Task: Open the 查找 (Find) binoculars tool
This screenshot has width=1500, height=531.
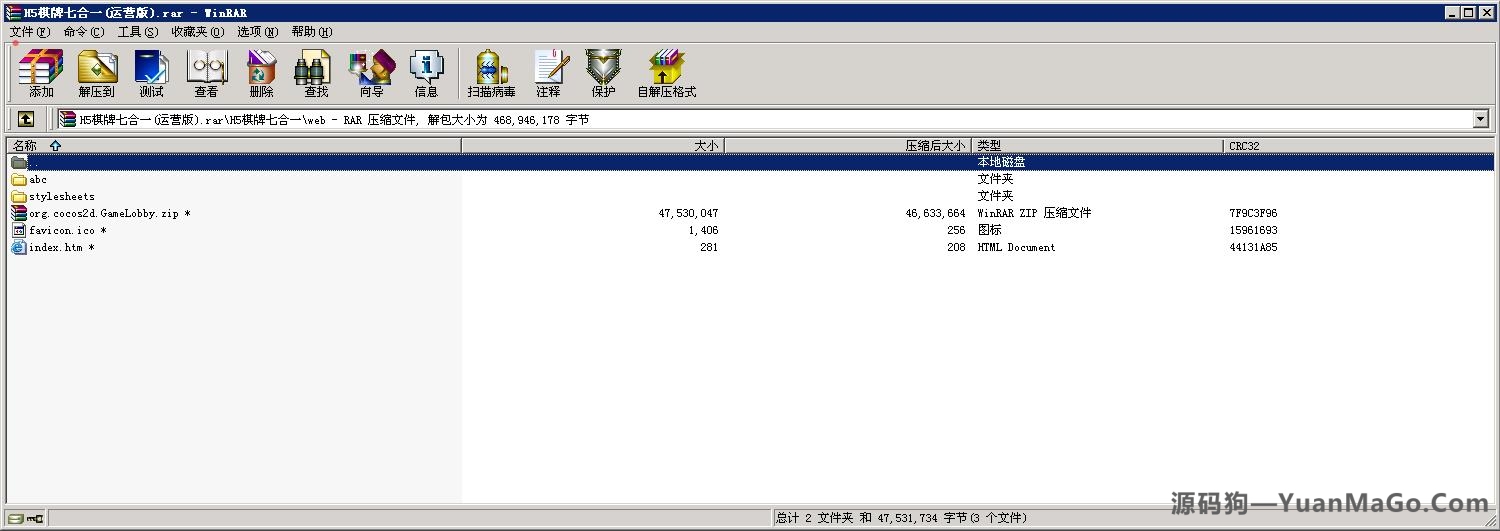Action: [315, 73]
